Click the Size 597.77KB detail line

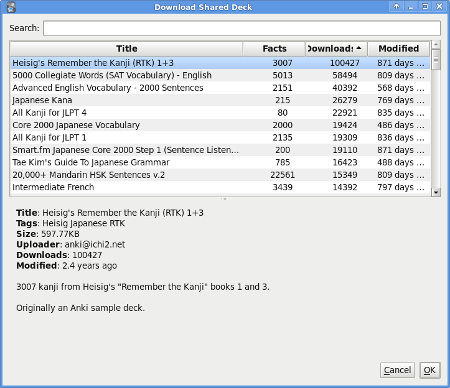48,234
